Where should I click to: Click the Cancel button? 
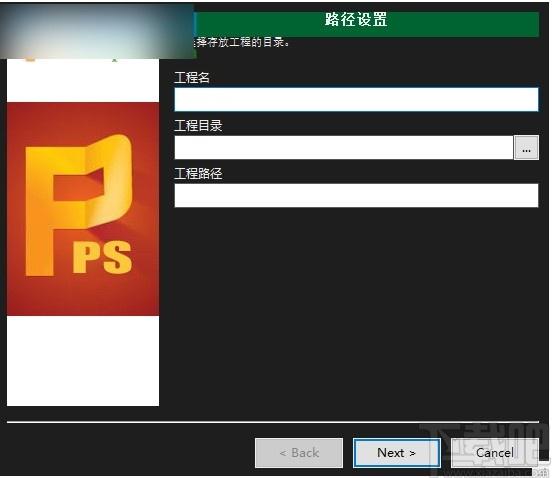click(x=494, y=453)
